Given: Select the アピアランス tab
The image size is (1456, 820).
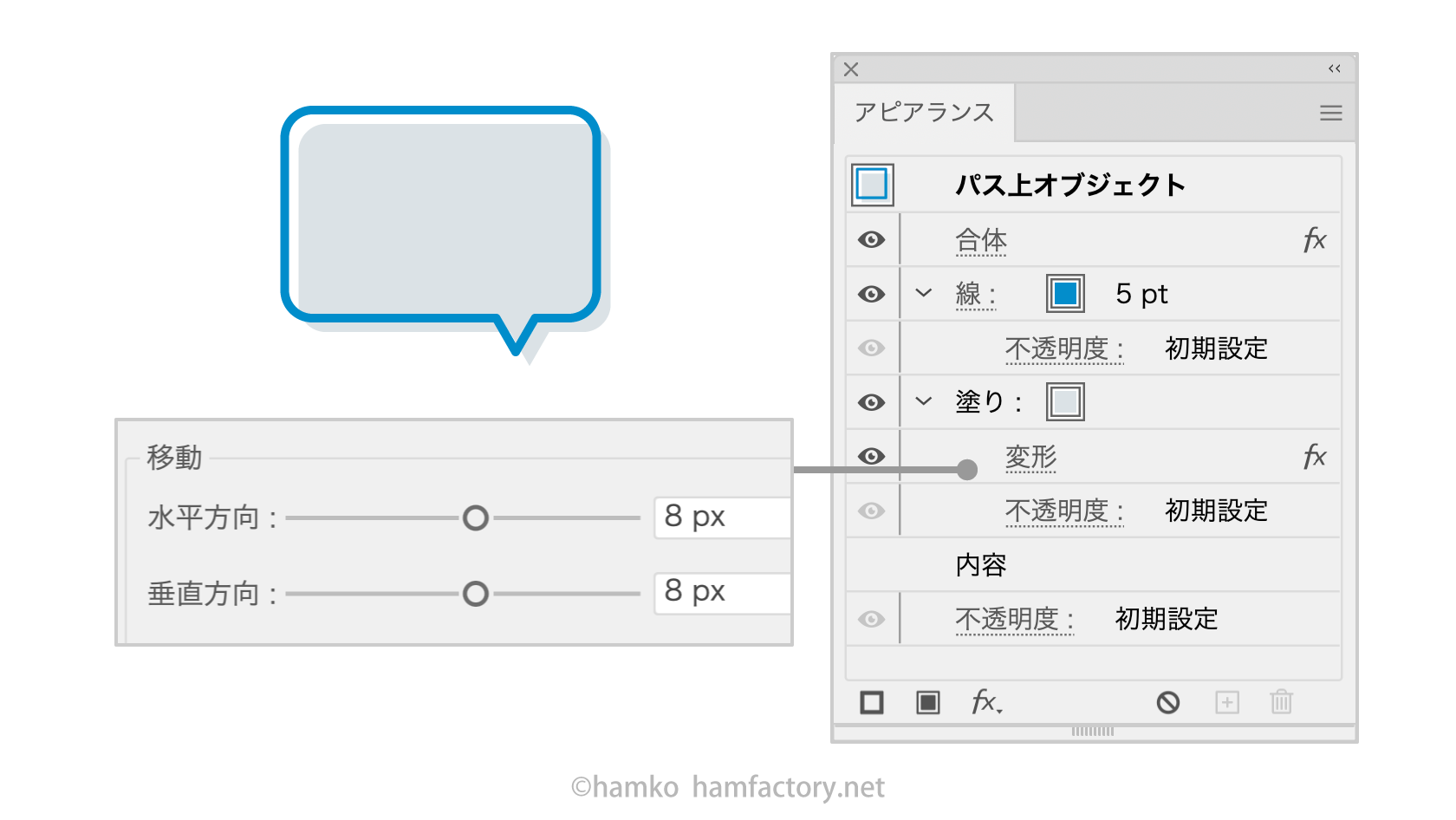Looking at the screenshot, I should 924,113.
